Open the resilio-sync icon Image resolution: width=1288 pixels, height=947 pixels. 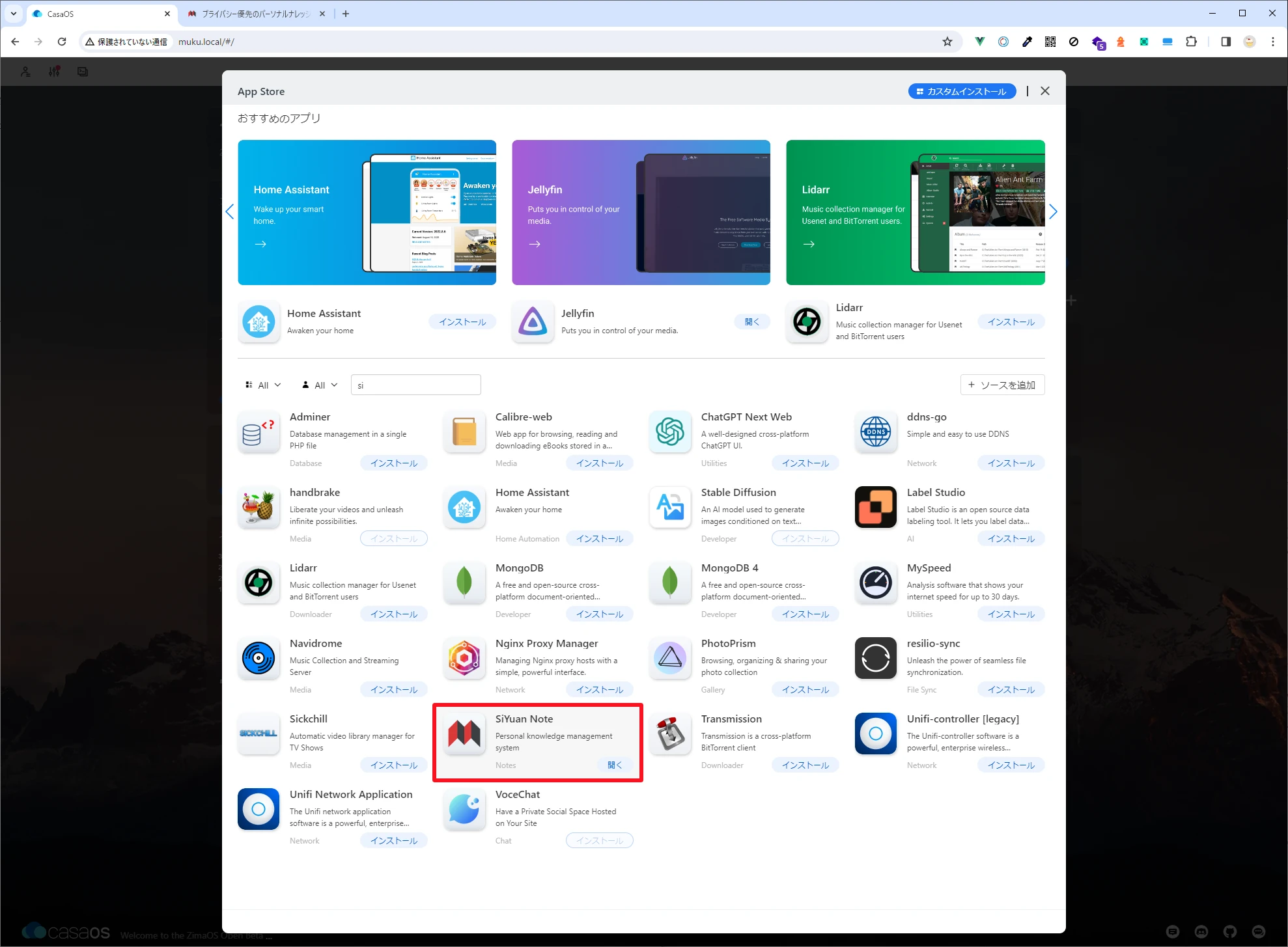[876, 659]
